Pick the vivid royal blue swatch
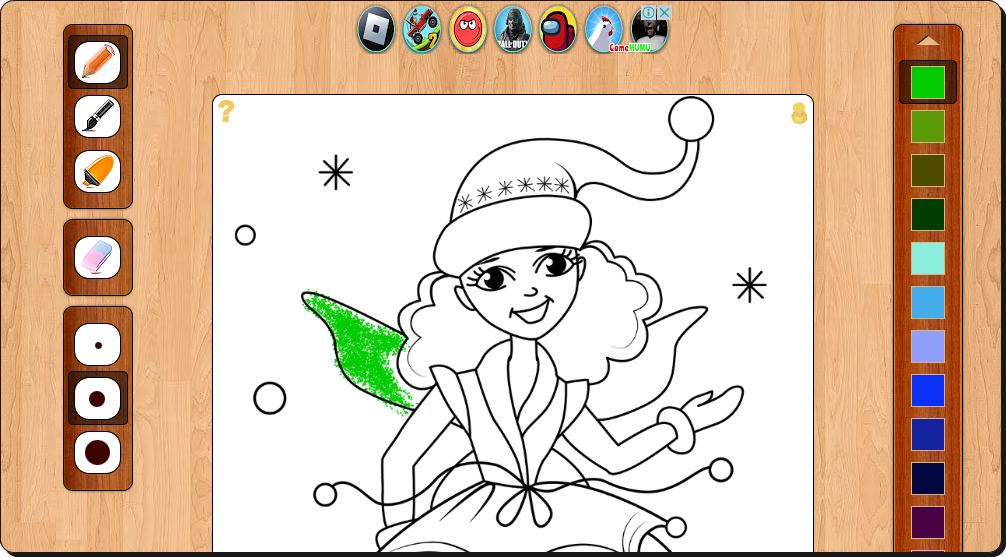 928,390
